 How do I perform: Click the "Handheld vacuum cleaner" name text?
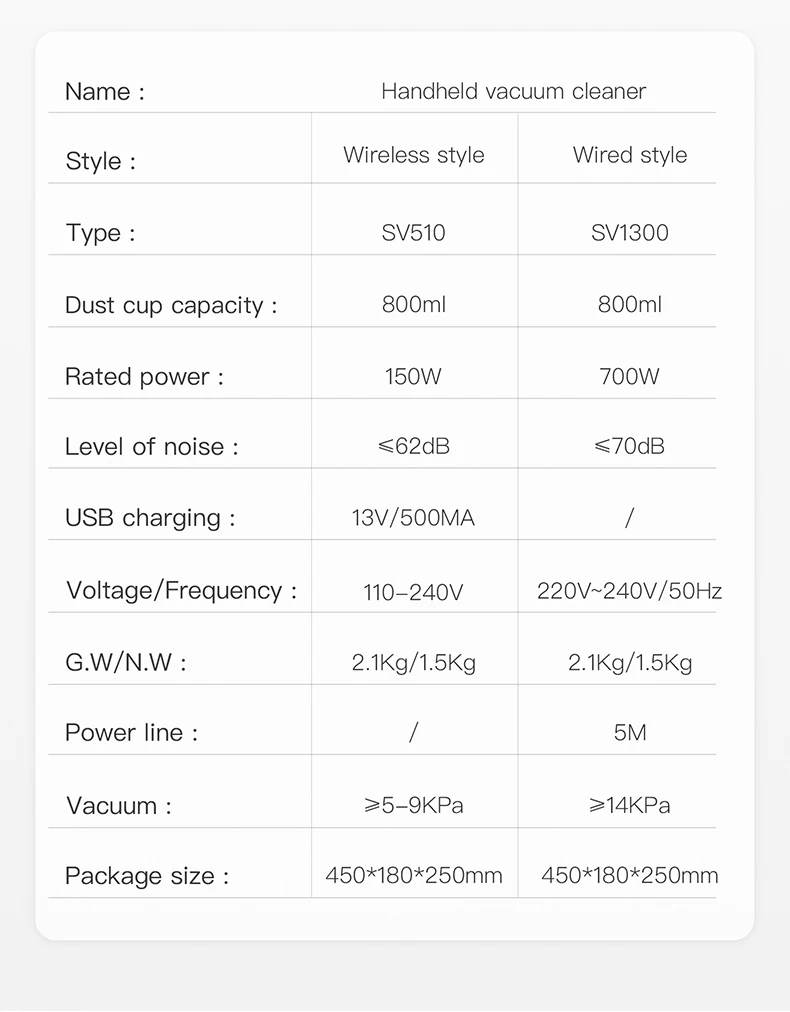coord(513,91)
